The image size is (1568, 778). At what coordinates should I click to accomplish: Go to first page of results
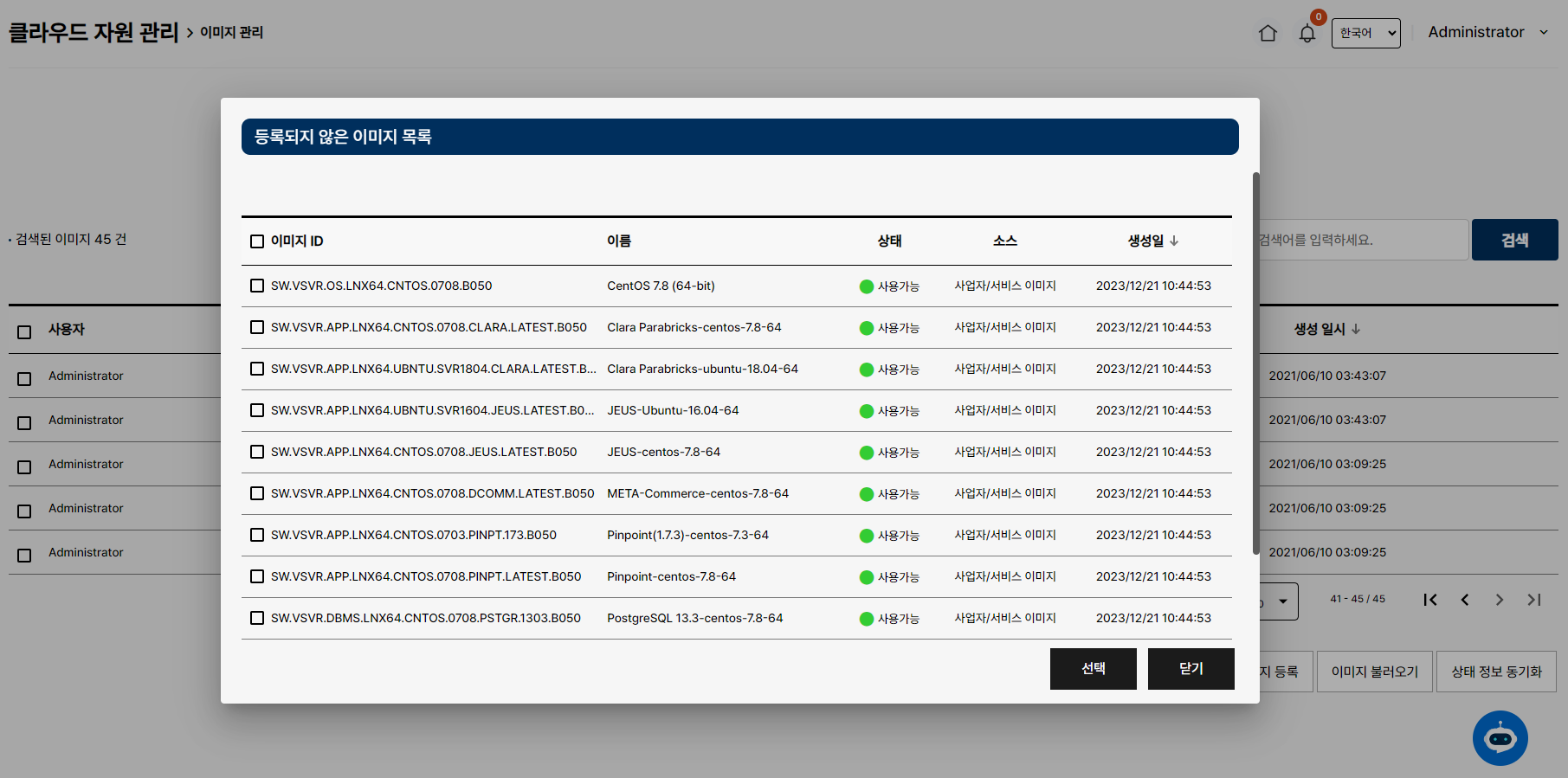(1430, 600)
